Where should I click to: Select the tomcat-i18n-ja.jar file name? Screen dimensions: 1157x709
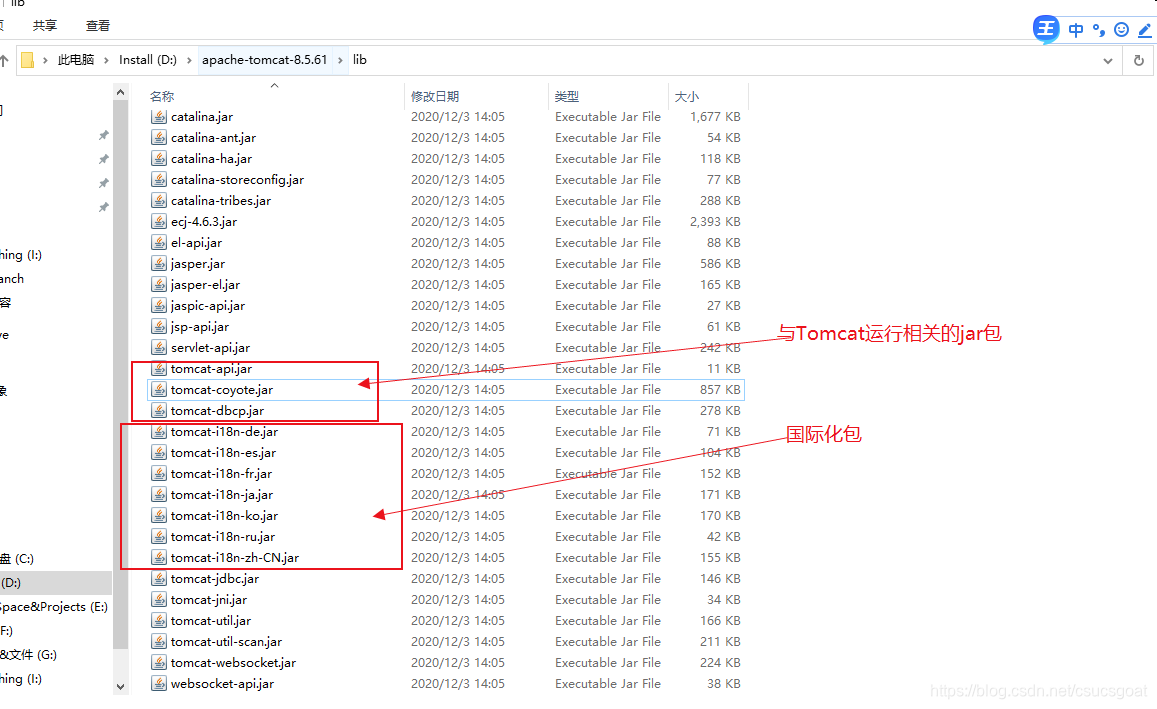click(221, 495)
